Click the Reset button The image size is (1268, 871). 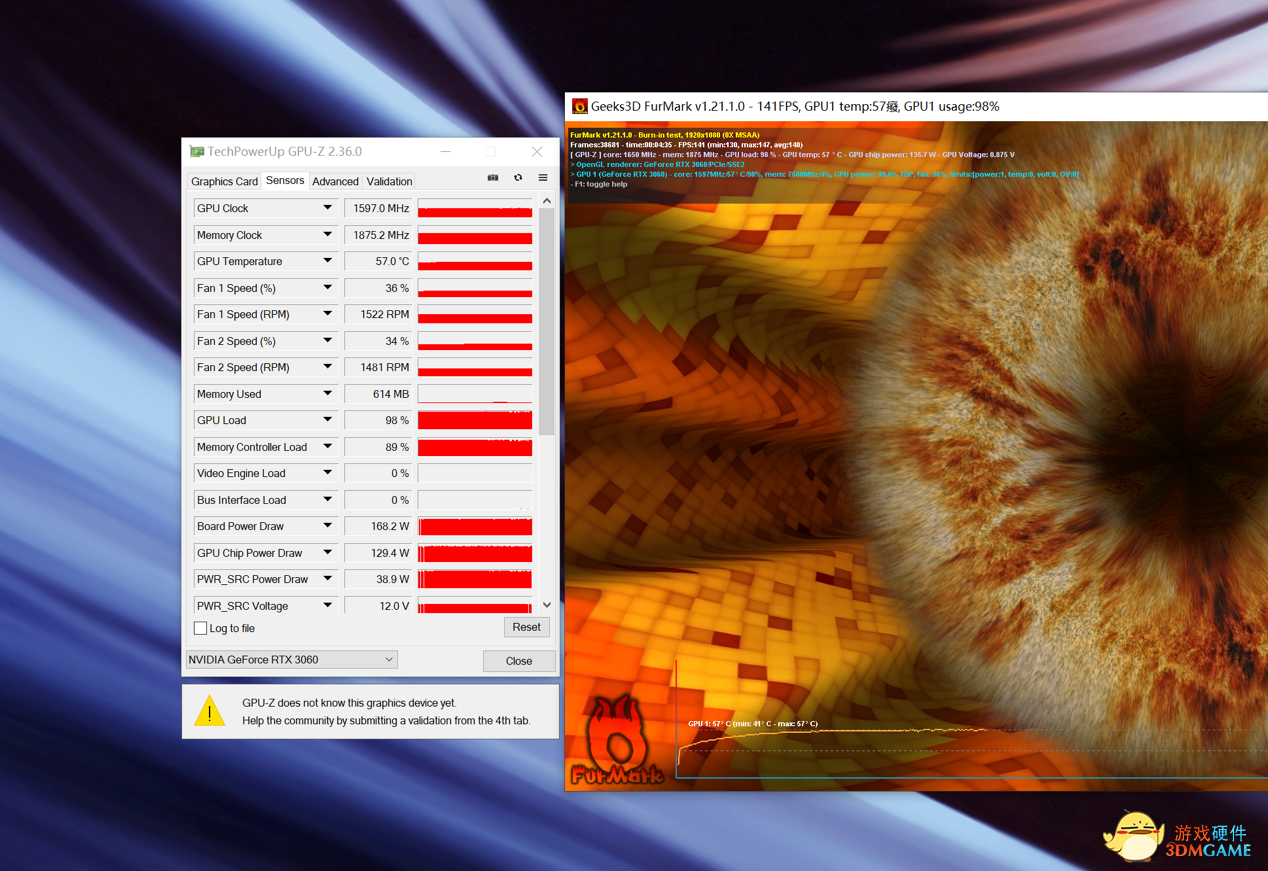pos(526,628)
